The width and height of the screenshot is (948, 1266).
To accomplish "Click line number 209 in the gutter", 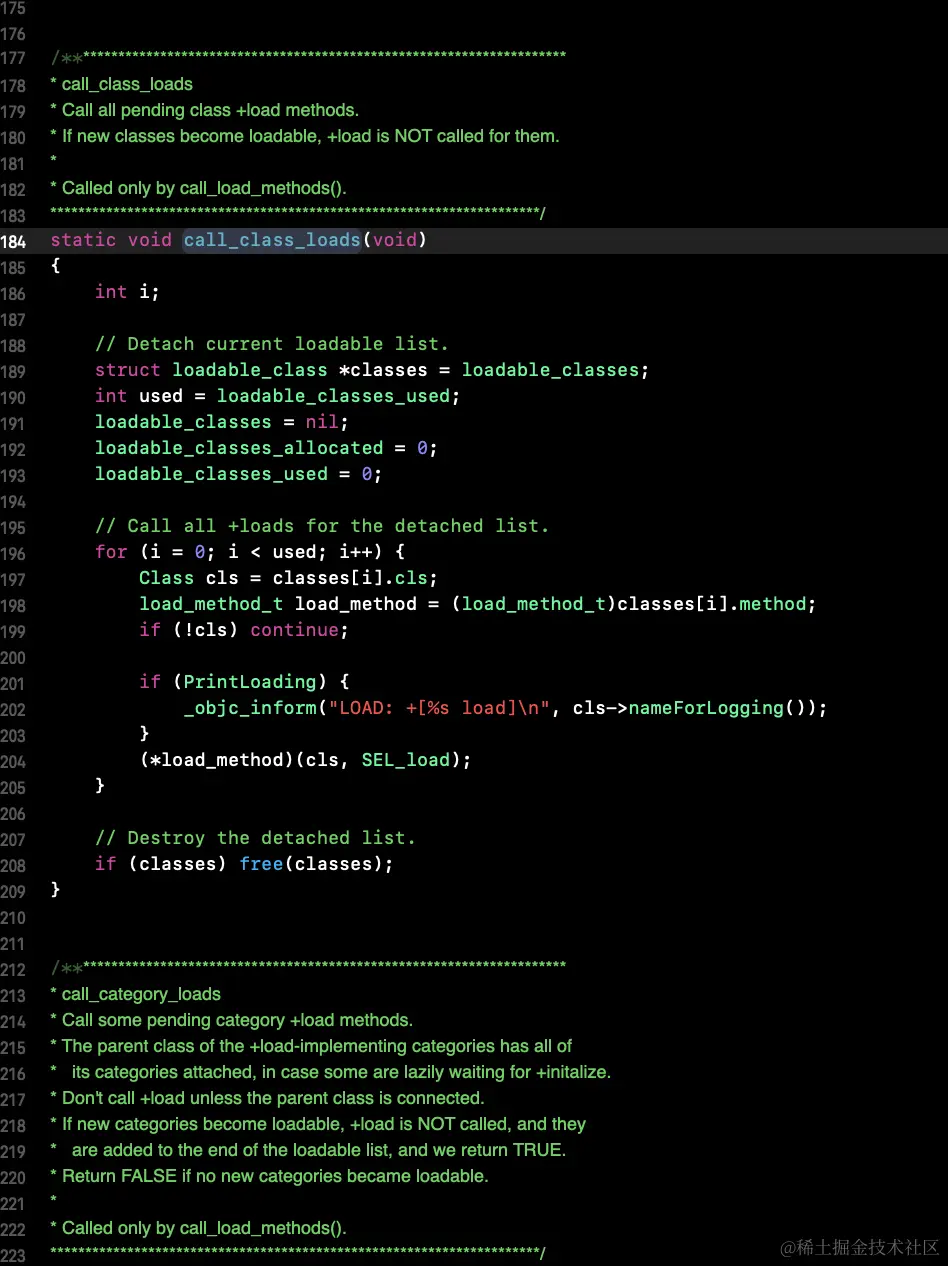I will (x=14, y=891).
